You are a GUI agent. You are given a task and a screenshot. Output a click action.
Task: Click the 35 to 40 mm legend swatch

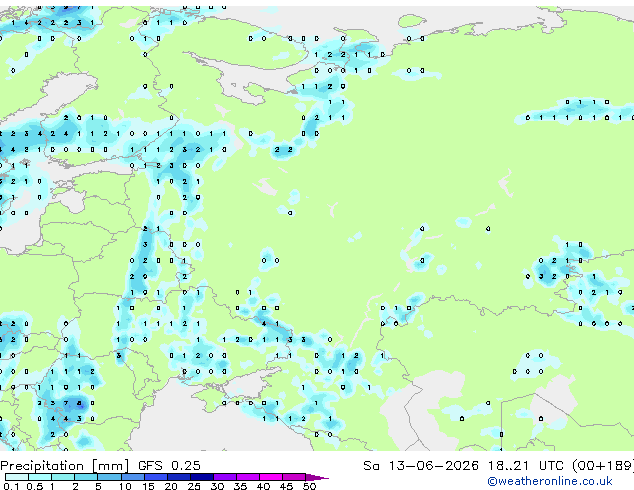coord(248,477)
